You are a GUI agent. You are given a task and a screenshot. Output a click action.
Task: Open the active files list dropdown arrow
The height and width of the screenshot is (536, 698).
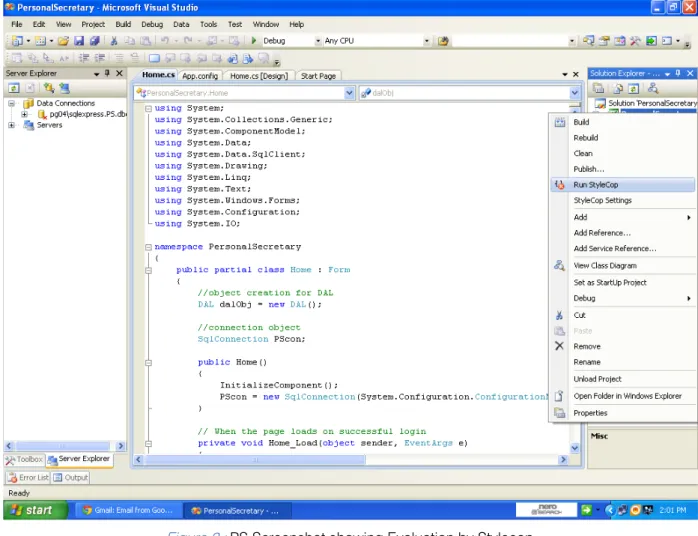click(x=565, y=74)
